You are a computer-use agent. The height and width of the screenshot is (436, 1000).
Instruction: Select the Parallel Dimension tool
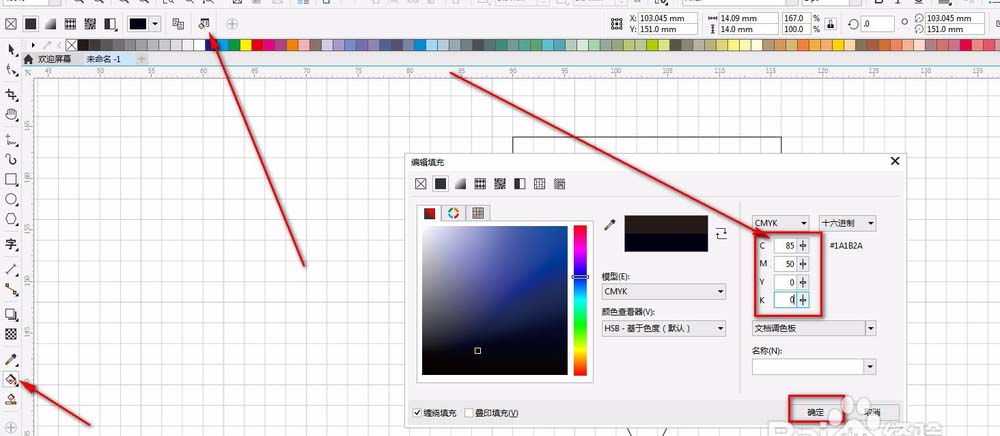11,270
